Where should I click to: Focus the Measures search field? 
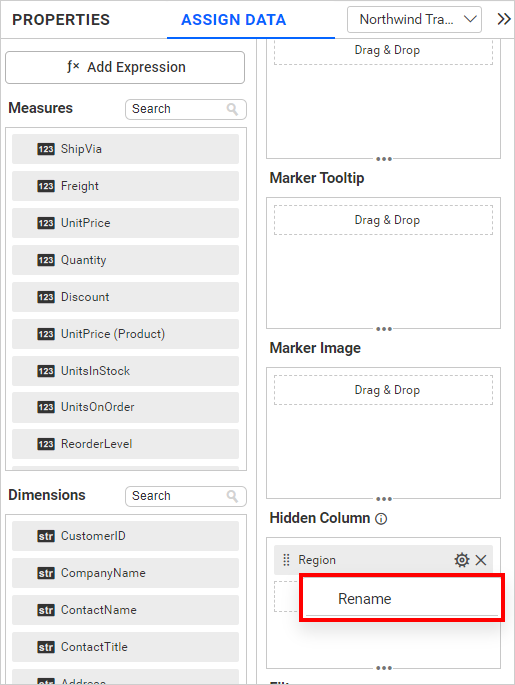pyautogui.click(x=186, y=109)
